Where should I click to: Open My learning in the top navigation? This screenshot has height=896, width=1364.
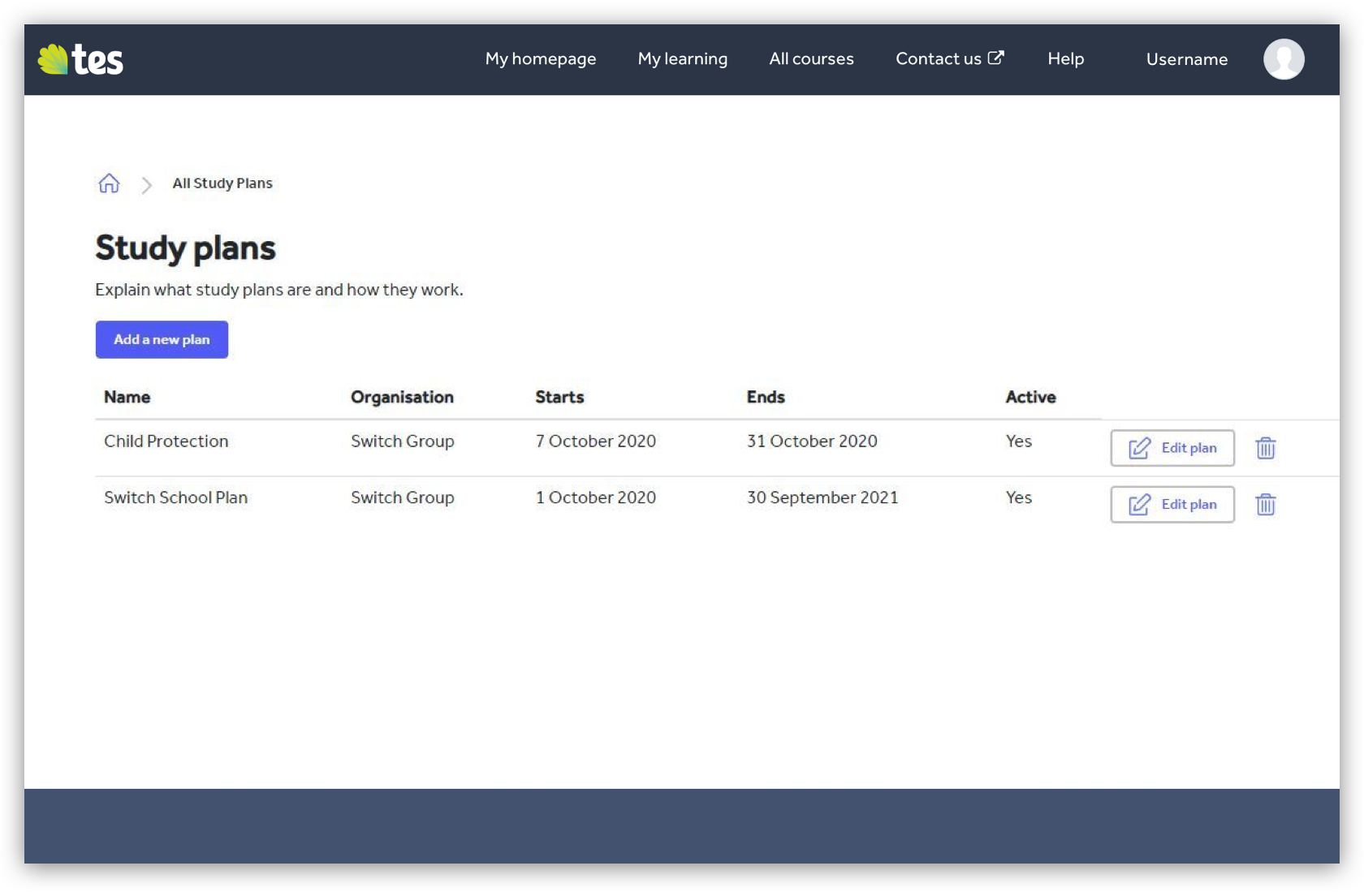pyautogui.click(x=683, y=59)
